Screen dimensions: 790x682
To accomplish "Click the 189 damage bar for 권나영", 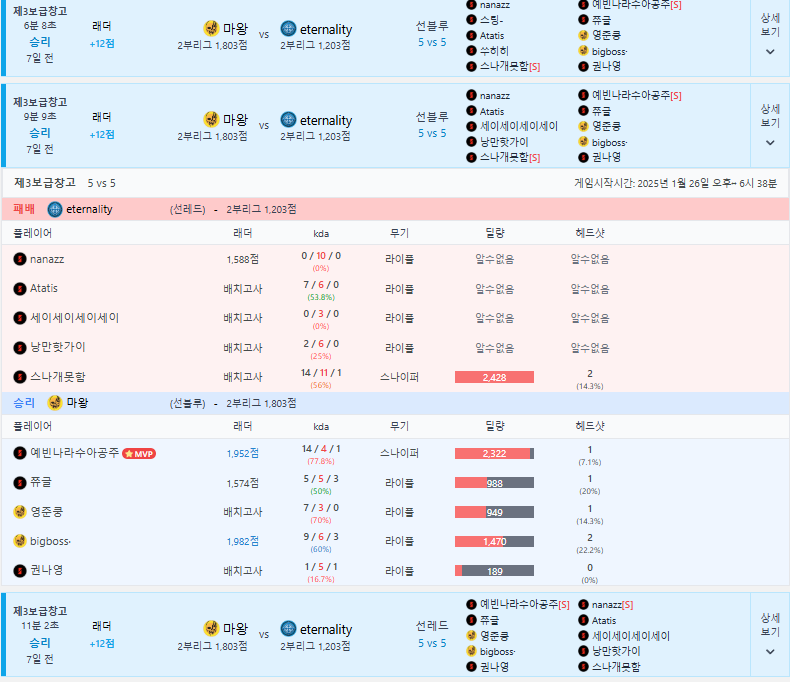I will point(494,571).
